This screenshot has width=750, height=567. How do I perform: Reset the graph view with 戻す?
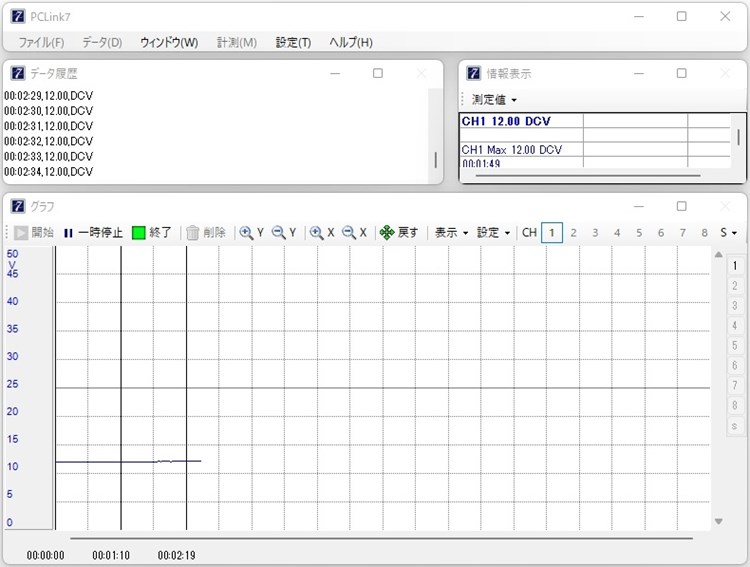click(399, 232)
